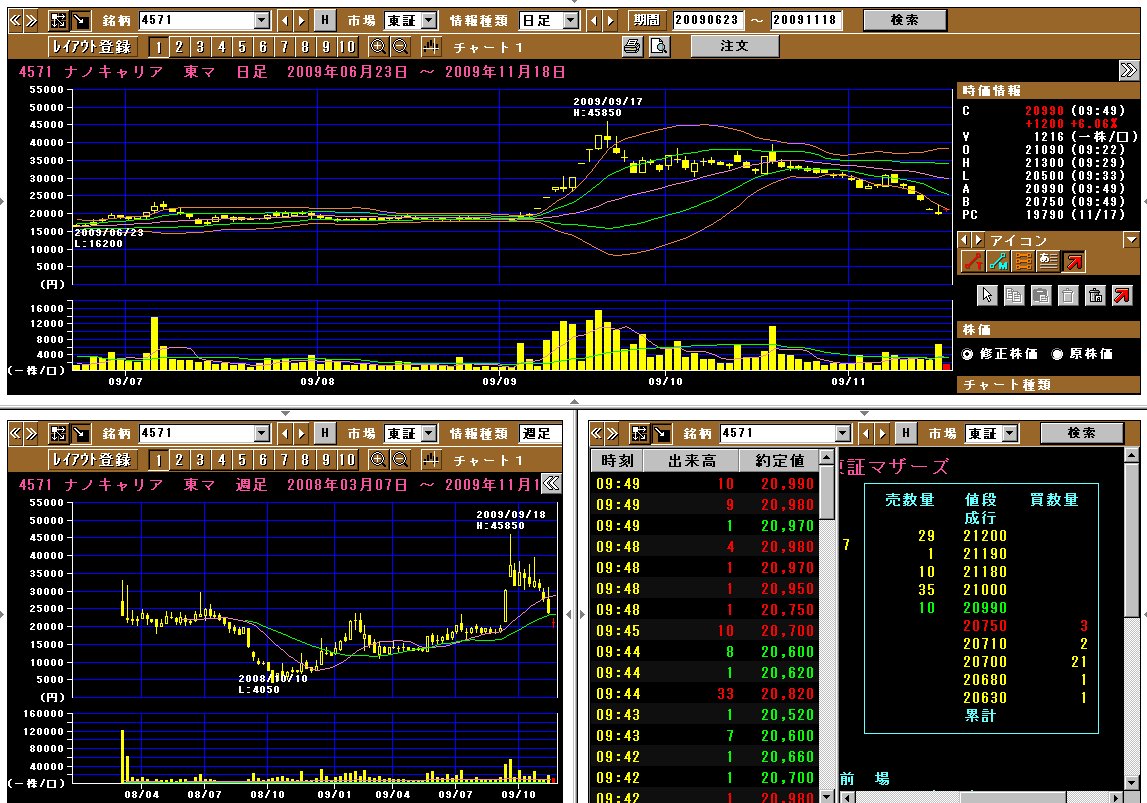This screenshot has height=803, width=1147.
Task: Select the text annotation tool icon
Action: click(1047, 262)
